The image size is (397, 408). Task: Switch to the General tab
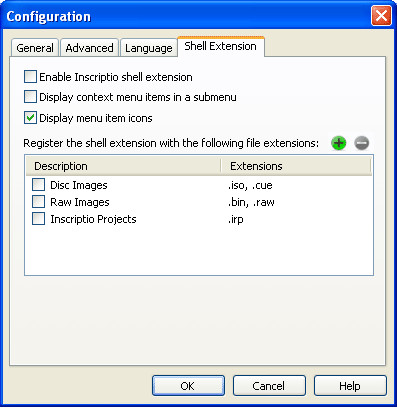(35, 48)
